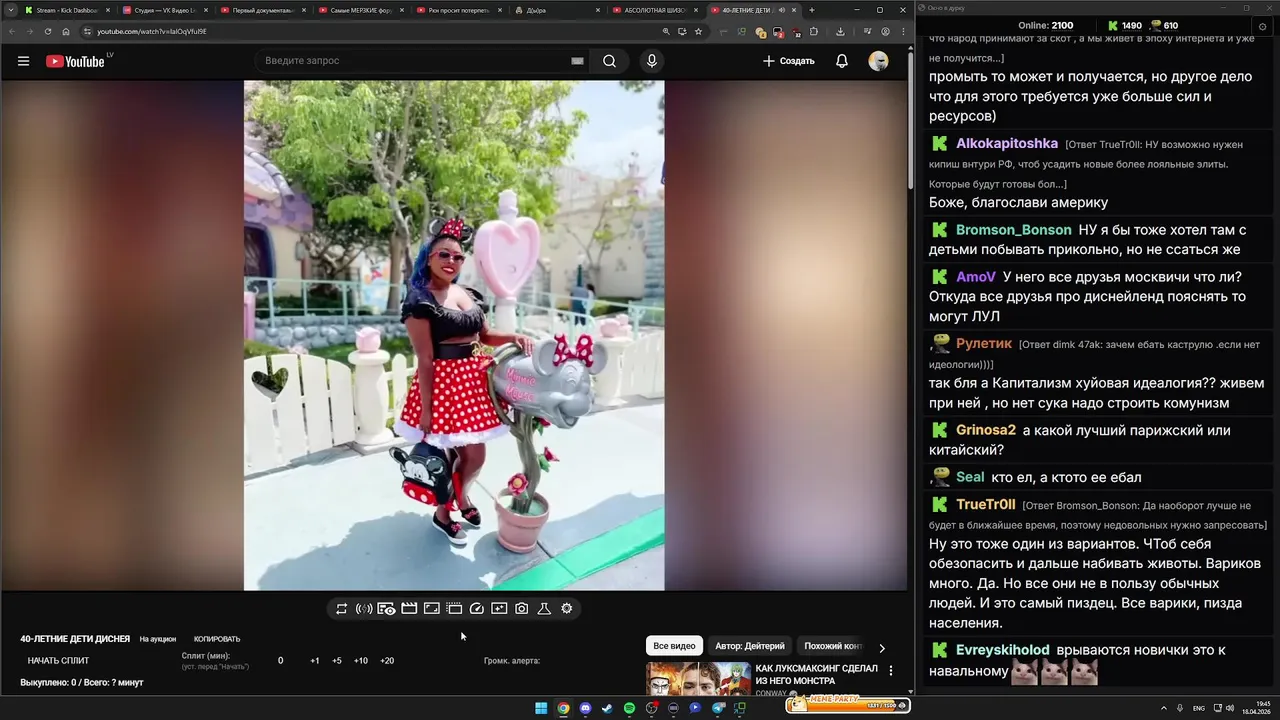Screen dimensions: 1280x720
Task: Open Discord from the taskbar
Action: (x=585, y=708)
